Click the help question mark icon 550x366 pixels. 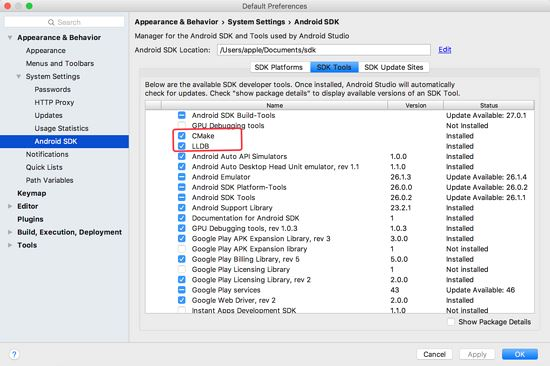(x=14, y=354)
